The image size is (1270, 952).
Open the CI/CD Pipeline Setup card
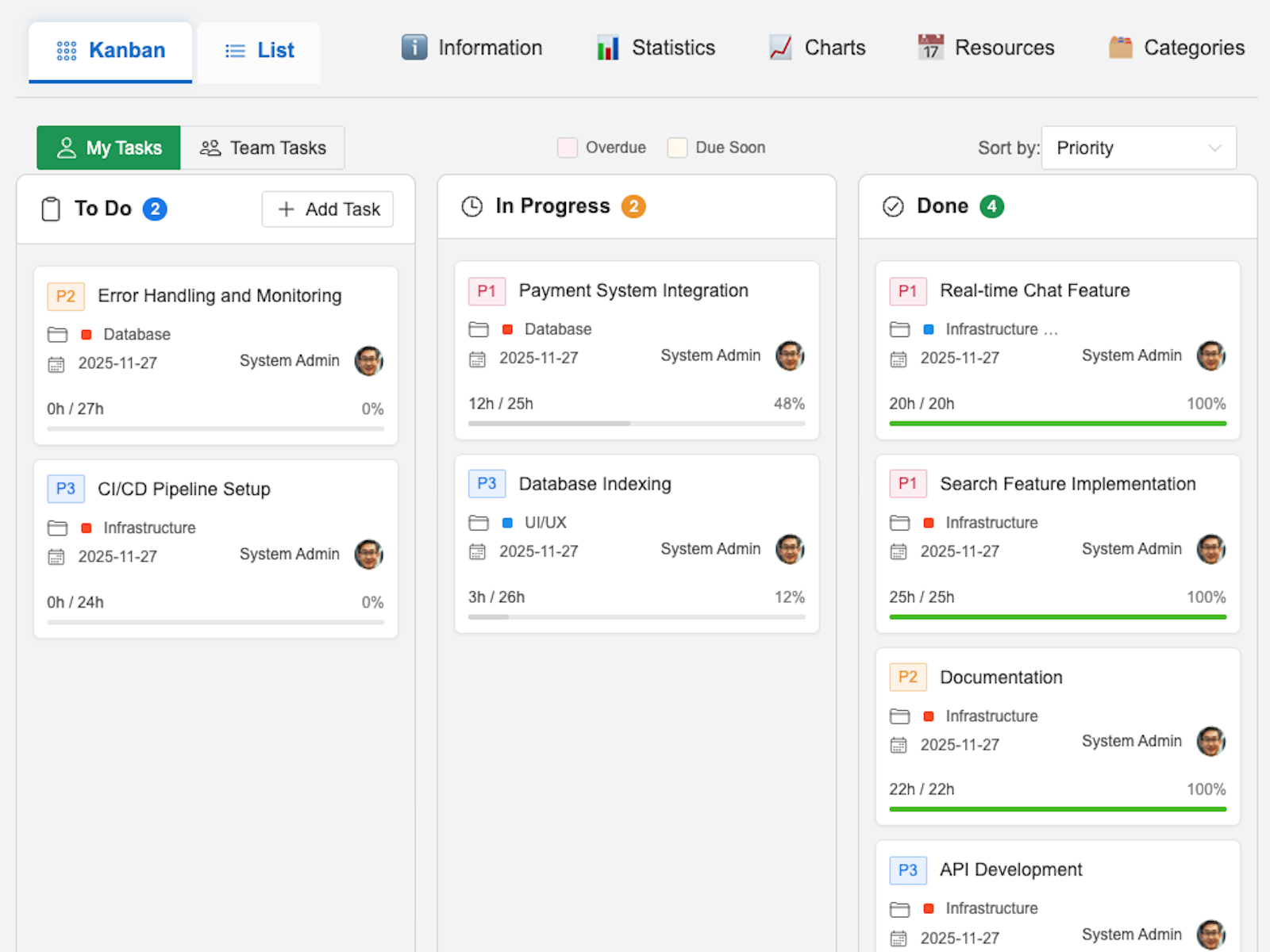coord(184,489)
